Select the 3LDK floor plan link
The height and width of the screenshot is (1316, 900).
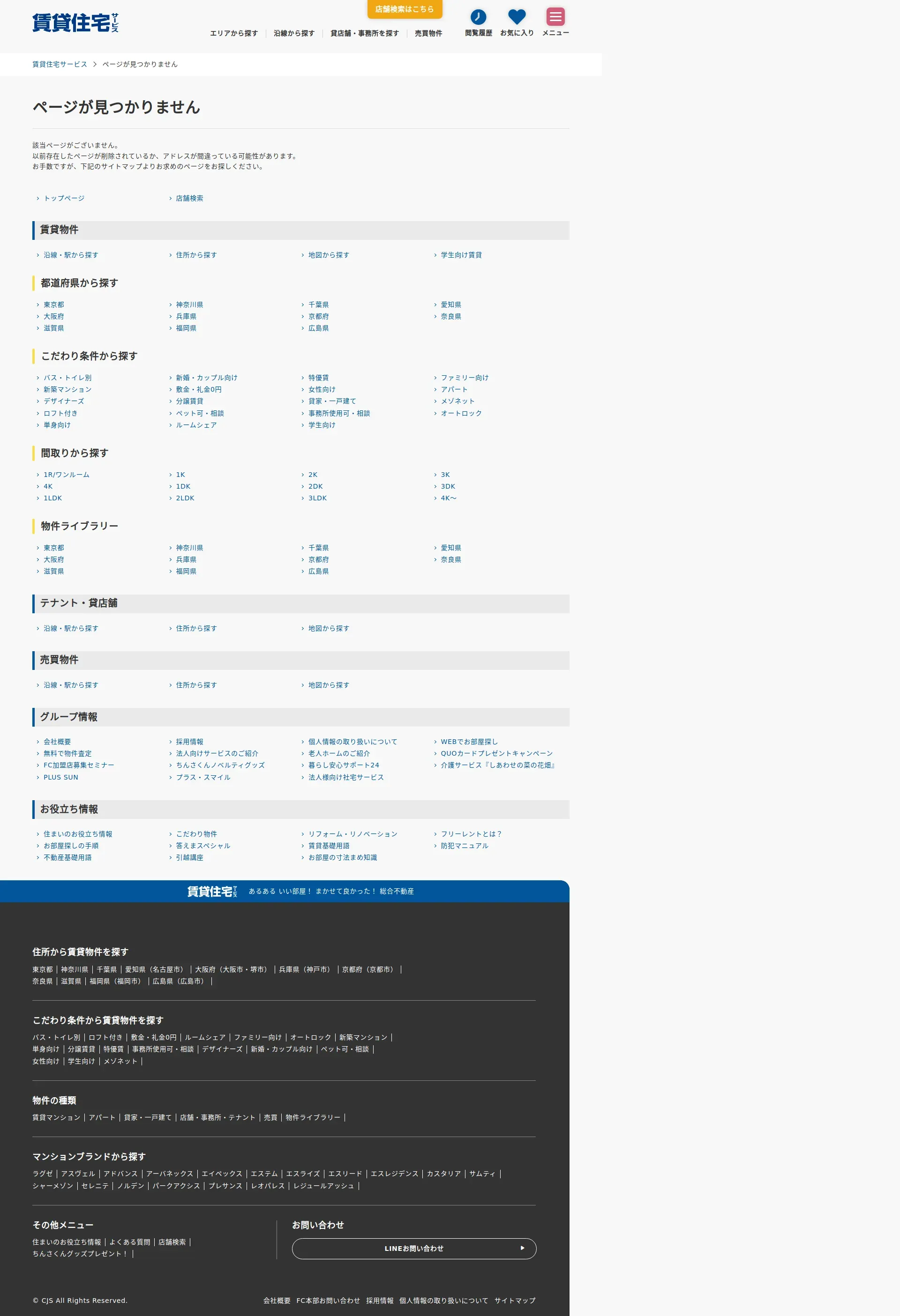point(317,498)
